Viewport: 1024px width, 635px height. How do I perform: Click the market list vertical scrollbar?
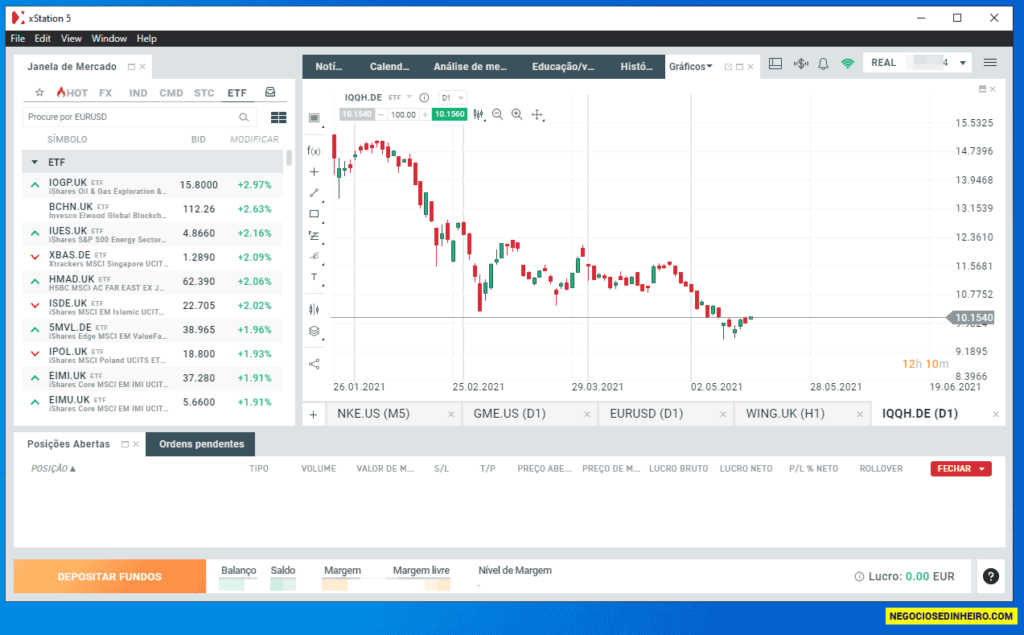(x=289, y=158)
